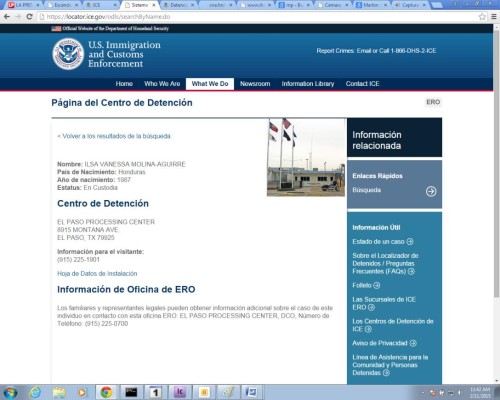Open Las Sucursales de ICE ERO link

[x=384, y=303]
